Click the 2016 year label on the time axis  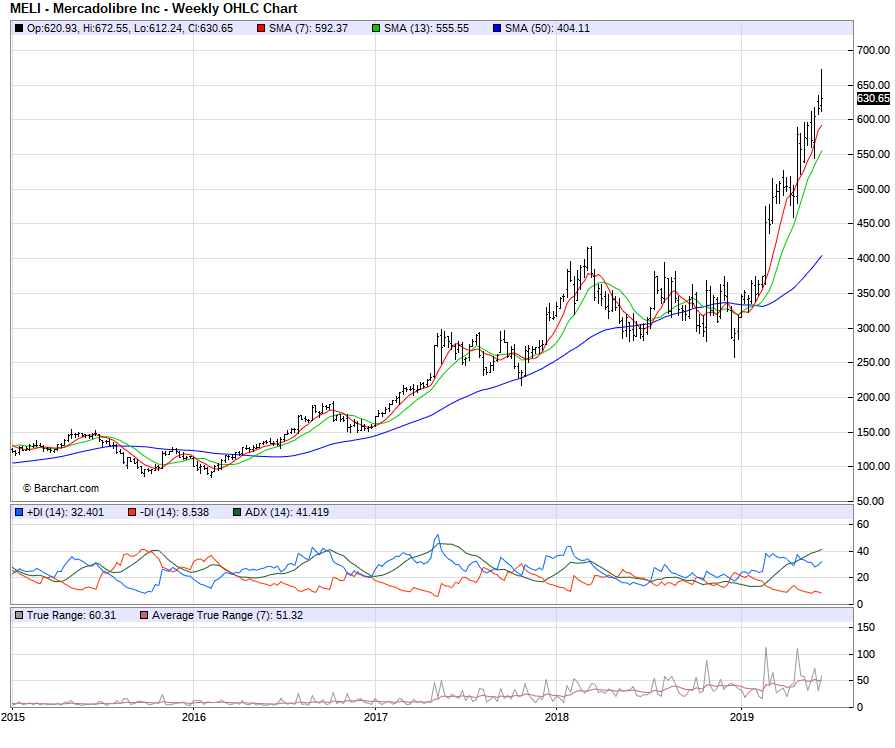click(x=194, y=717)
